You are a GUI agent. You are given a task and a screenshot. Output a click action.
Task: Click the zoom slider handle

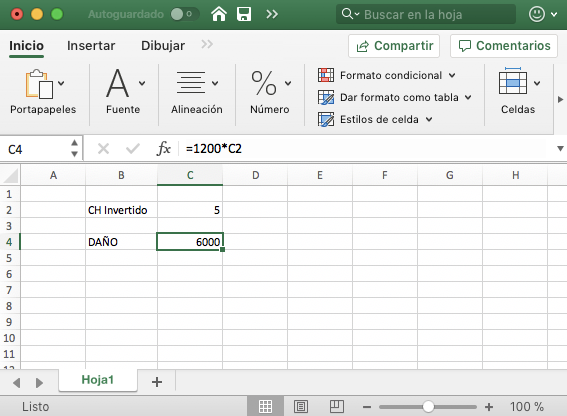(x=428, y=407)
